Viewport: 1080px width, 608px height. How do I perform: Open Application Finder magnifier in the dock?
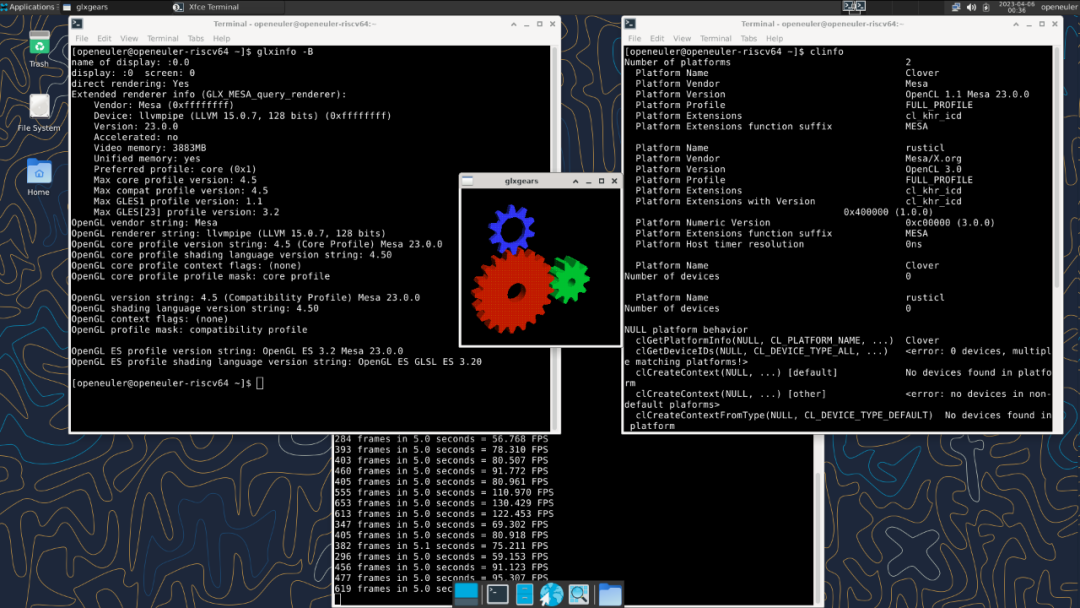[x=579, y=594]
